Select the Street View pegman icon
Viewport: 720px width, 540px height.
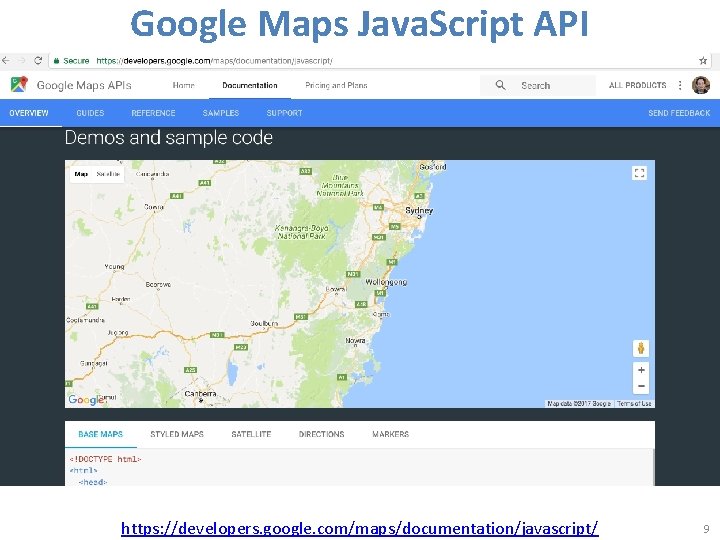pyautogui.click(x=641, y=348)
